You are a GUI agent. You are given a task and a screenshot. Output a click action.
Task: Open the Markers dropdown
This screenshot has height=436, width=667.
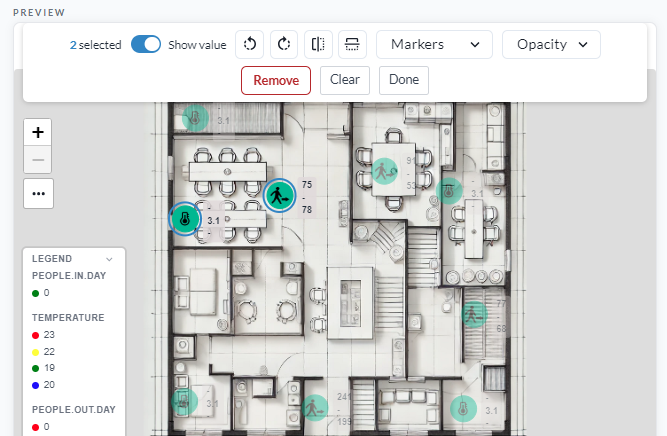(434, 44)
